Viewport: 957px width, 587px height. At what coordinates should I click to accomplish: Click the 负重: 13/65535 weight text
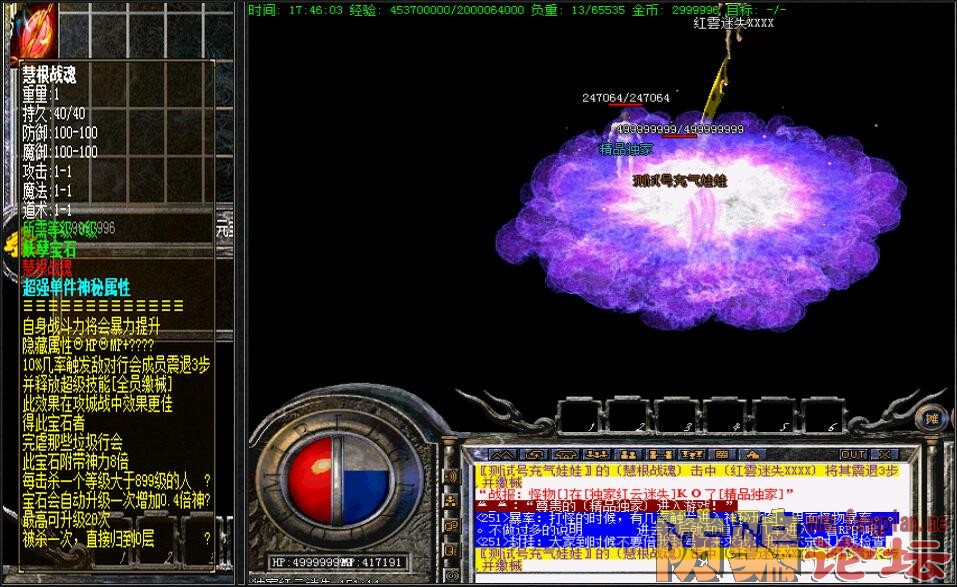[577, 10]
